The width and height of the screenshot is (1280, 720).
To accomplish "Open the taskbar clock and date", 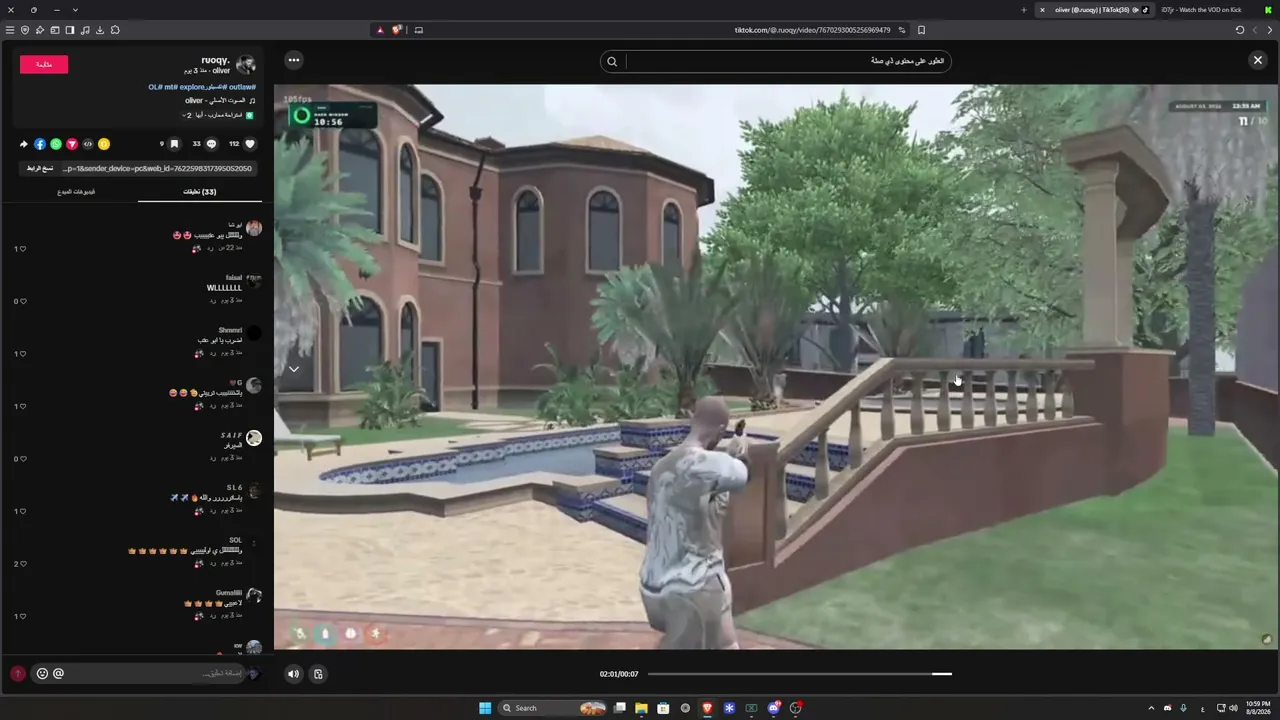I will tap(1258, 708).
